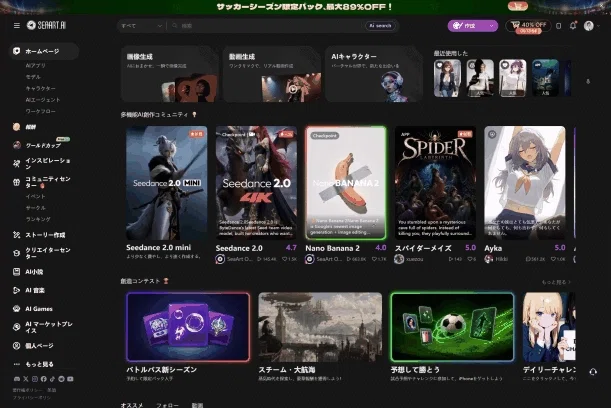
Task: Open サークル under community center
Action: [x=35, y=208]
